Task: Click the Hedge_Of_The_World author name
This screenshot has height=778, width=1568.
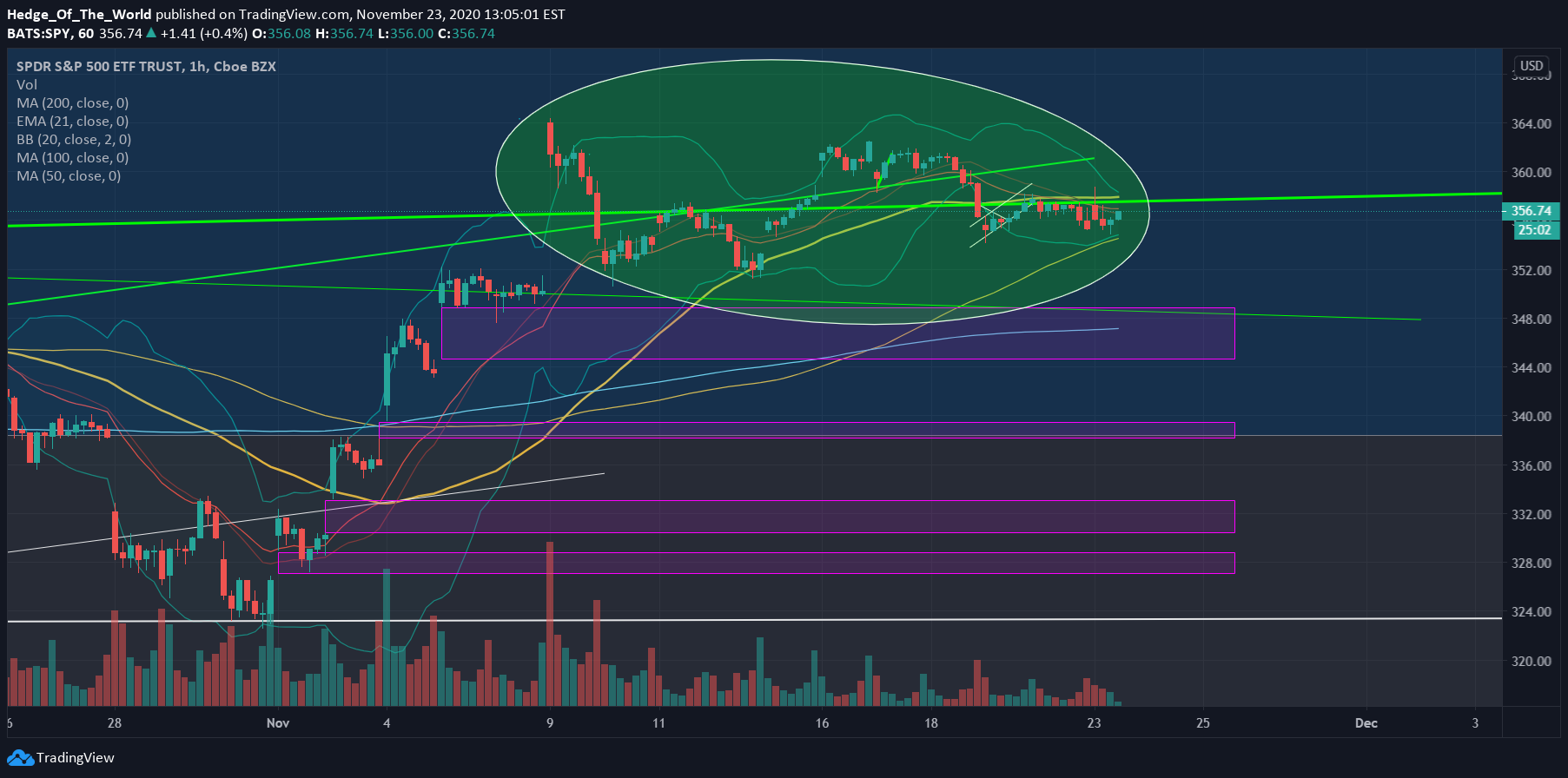Action: pyautogui.click(x=79, y=15)
